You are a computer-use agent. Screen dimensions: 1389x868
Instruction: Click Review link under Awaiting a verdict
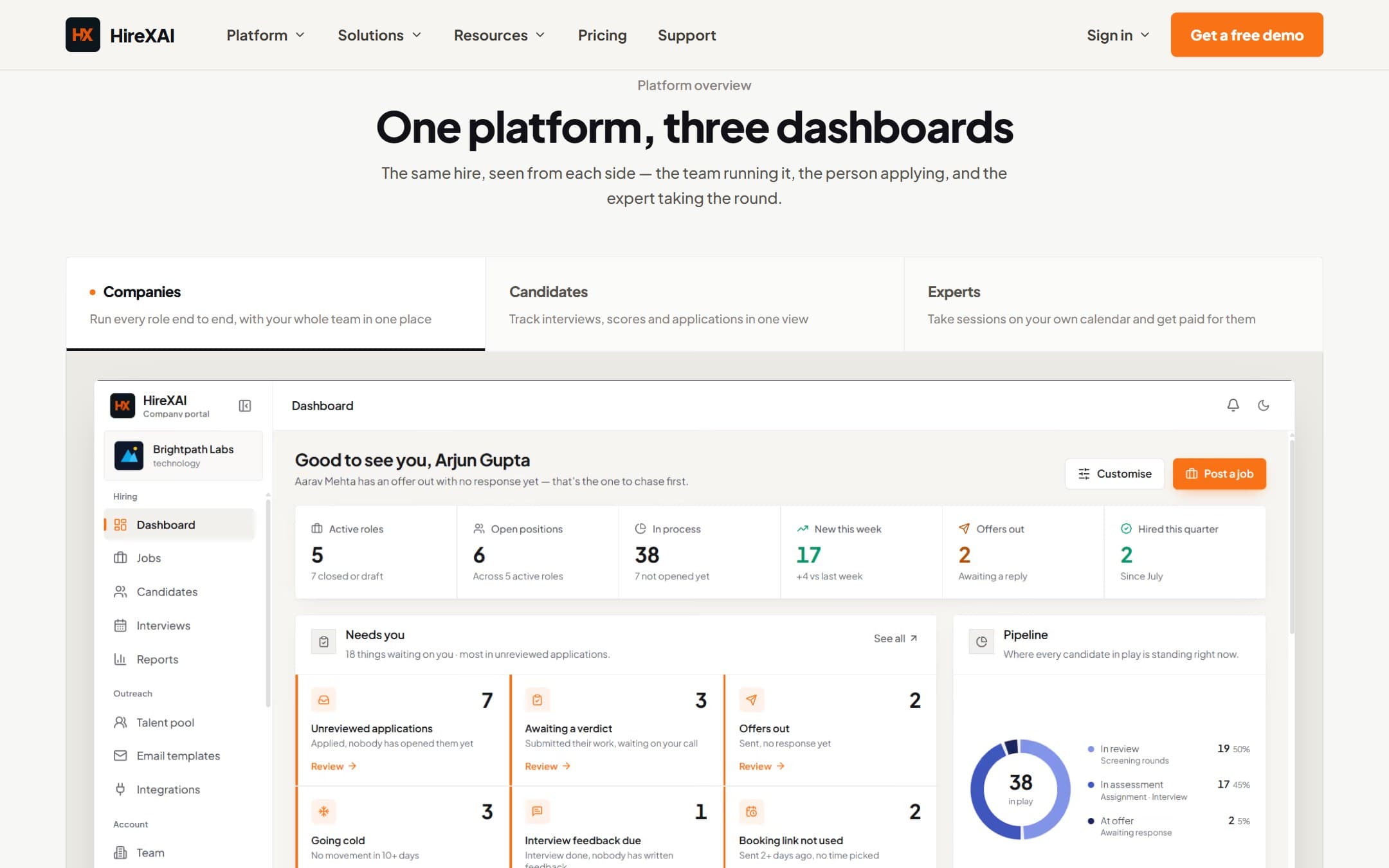click(x=547, y=766)
